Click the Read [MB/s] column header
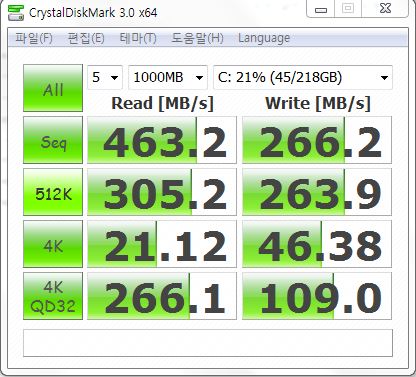The image size is (416, 377). [162, 103]
